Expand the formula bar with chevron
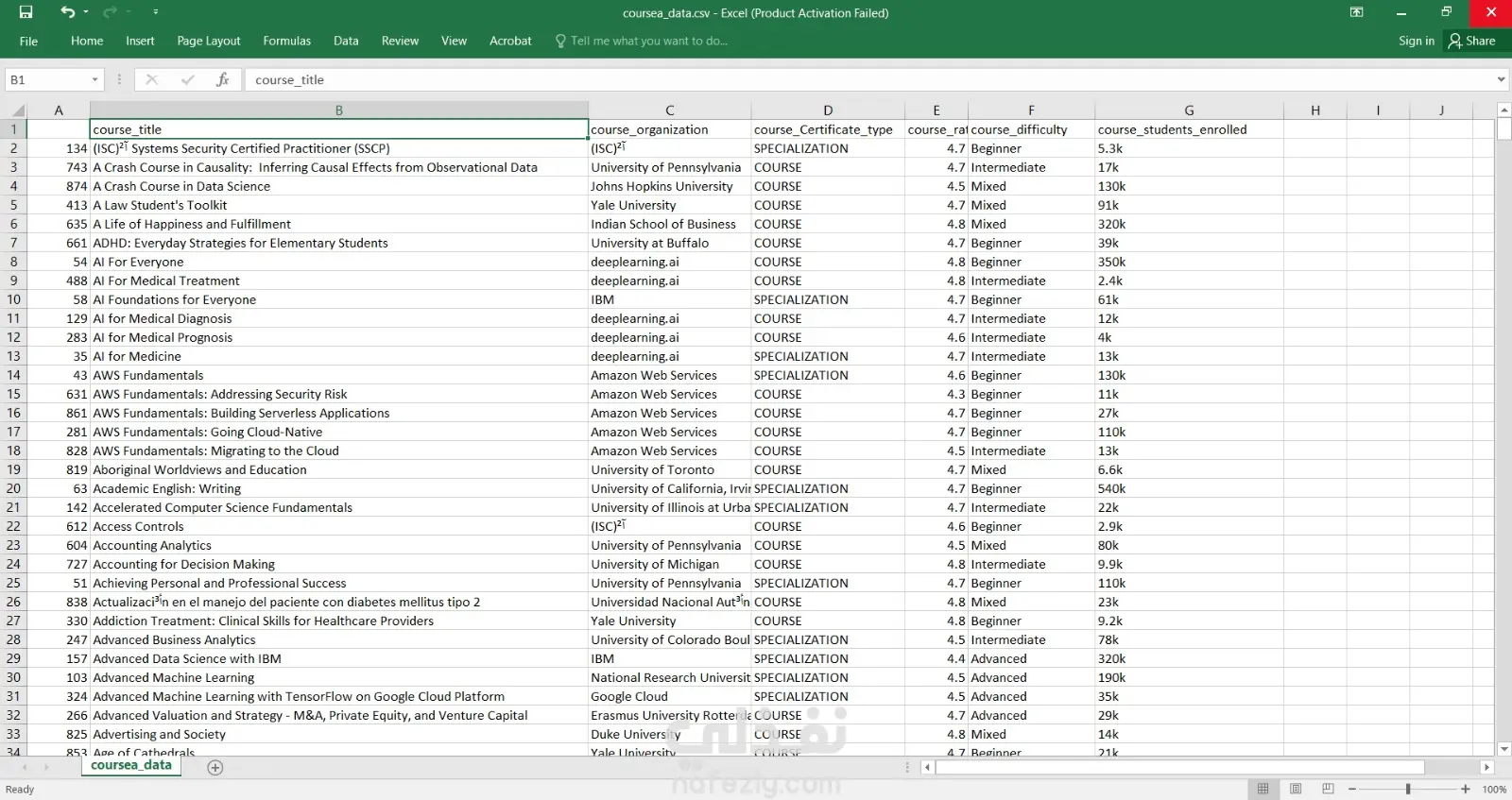 point(1501,80)
